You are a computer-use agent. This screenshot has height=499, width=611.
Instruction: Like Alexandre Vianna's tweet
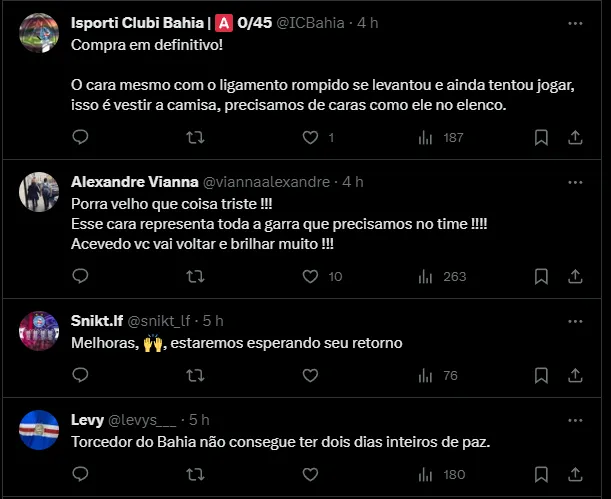(x=310, y=276)
